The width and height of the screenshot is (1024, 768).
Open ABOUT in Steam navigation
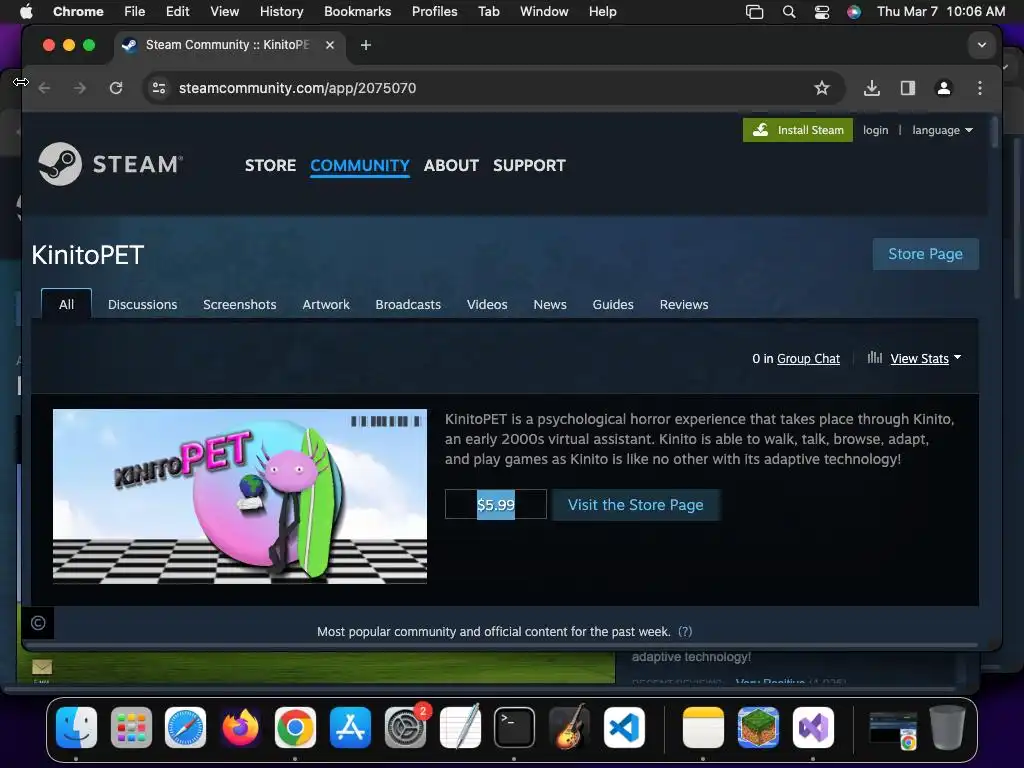coord(451,165)
